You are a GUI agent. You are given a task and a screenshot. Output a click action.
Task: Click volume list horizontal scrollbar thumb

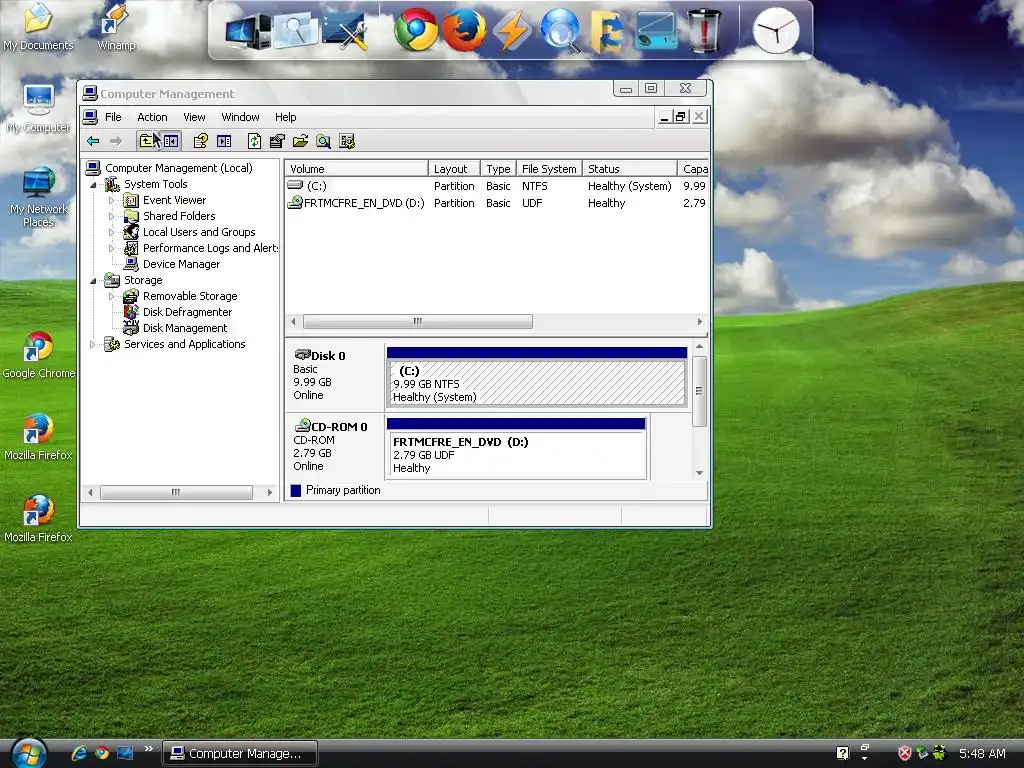point(418,321)
